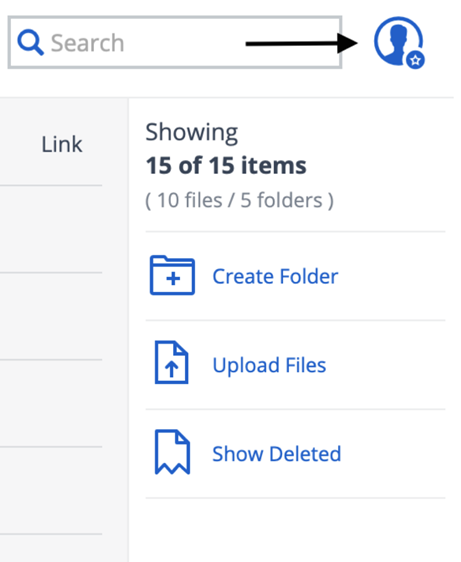Click the second row cell in the Link column

point(51,316)
